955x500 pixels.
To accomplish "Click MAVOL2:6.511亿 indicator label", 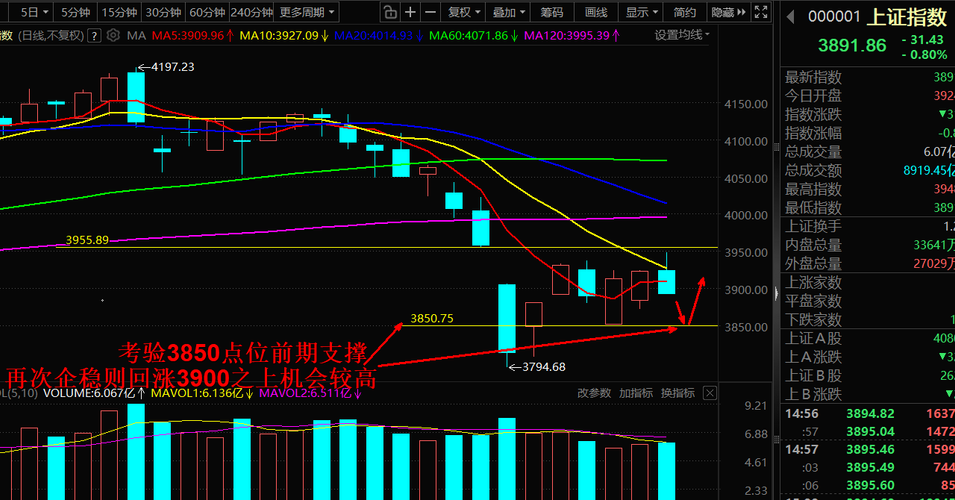I will click(x=311, y=393).
